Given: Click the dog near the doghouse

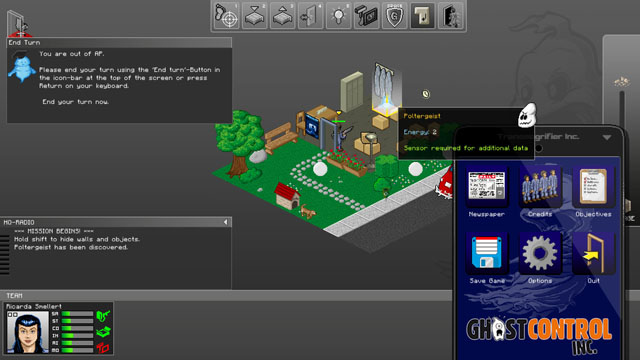Looking at the screenshot, I should click(308, 211).
